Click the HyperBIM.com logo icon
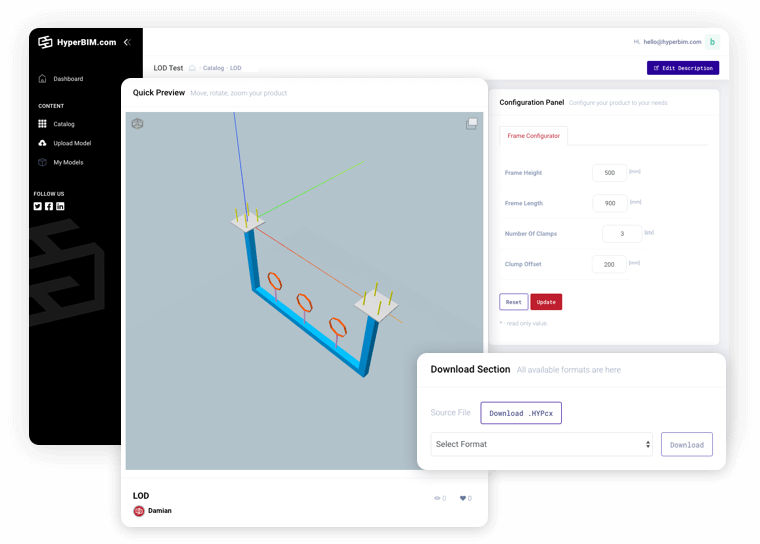 tap(45, 42)
